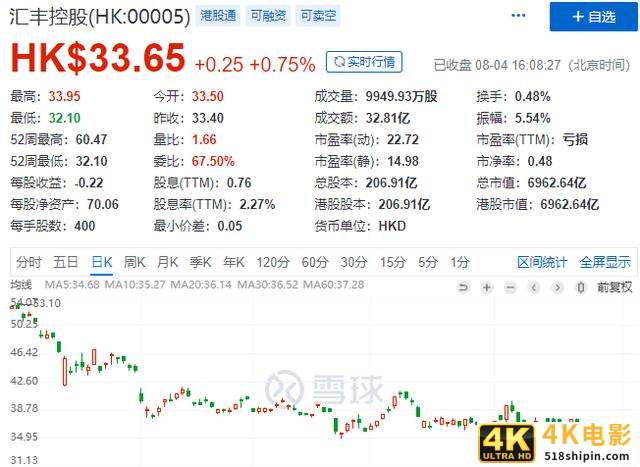Switch to the 1分 interval tab
Screen dimensions: 640x467
[x=460, y=262]
